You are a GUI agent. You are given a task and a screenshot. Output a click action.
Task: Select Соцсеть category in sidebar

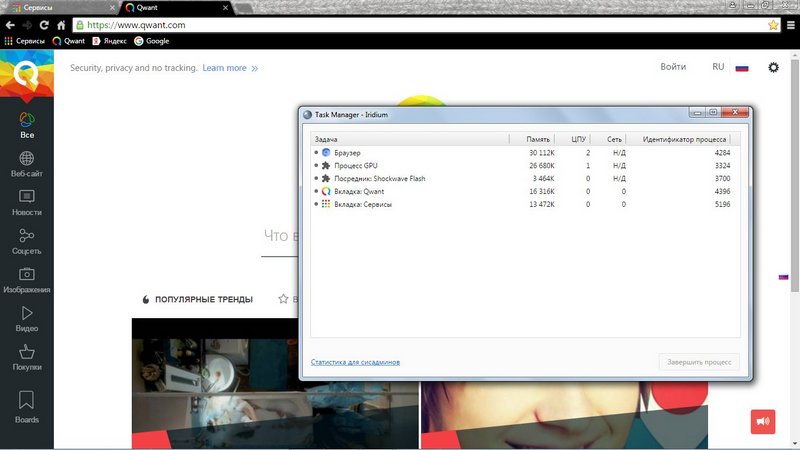[27, 241]
